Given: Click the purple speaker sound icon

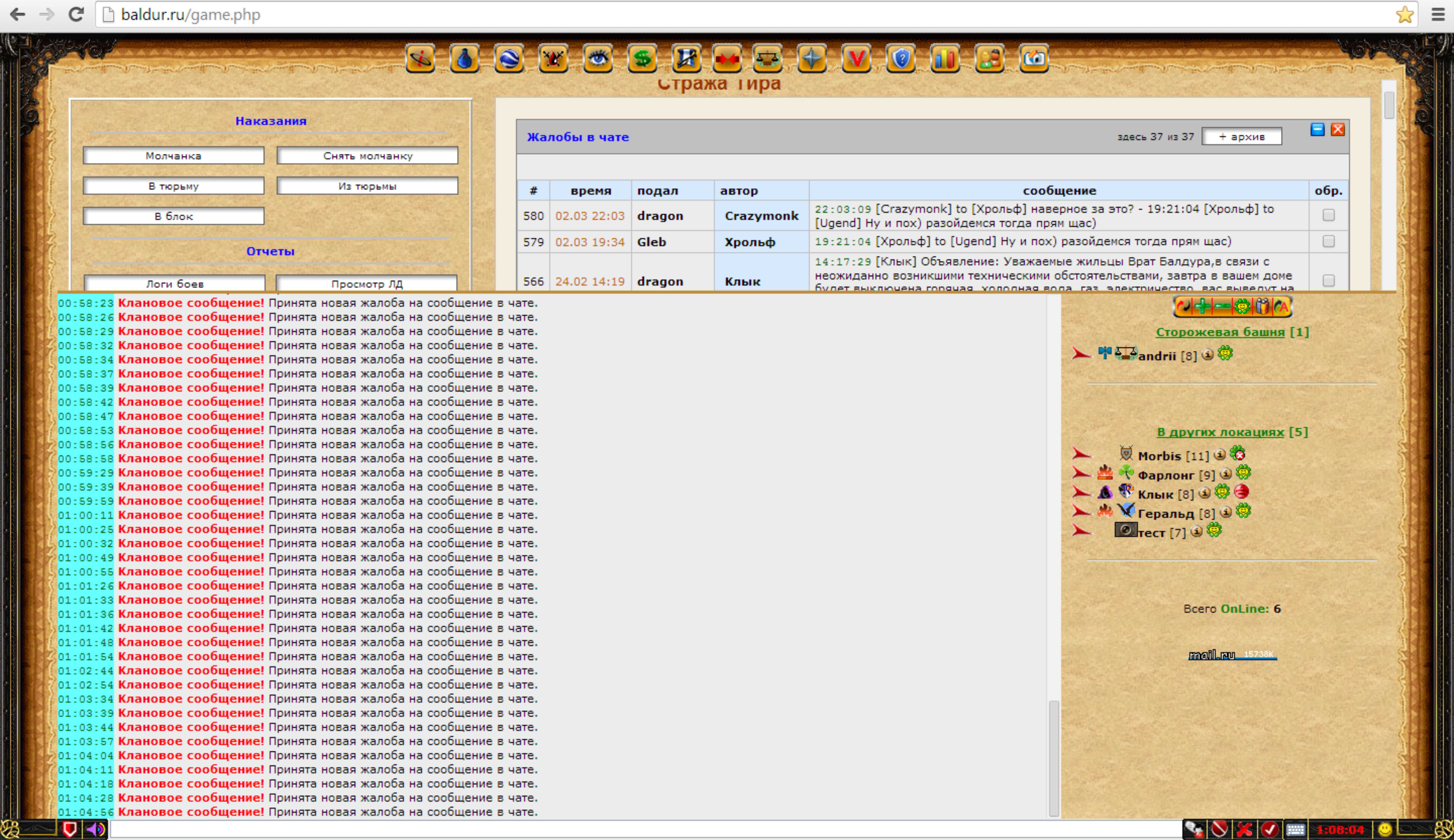Looking at the screenshot, I should click(x=96, y=830).
